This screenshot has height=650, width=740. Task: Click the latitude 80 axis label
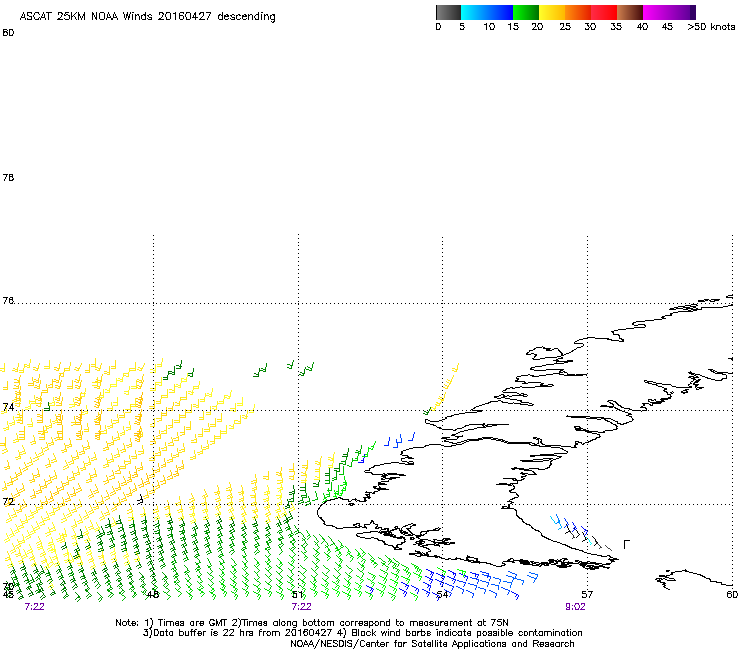(x=8, y=33)
